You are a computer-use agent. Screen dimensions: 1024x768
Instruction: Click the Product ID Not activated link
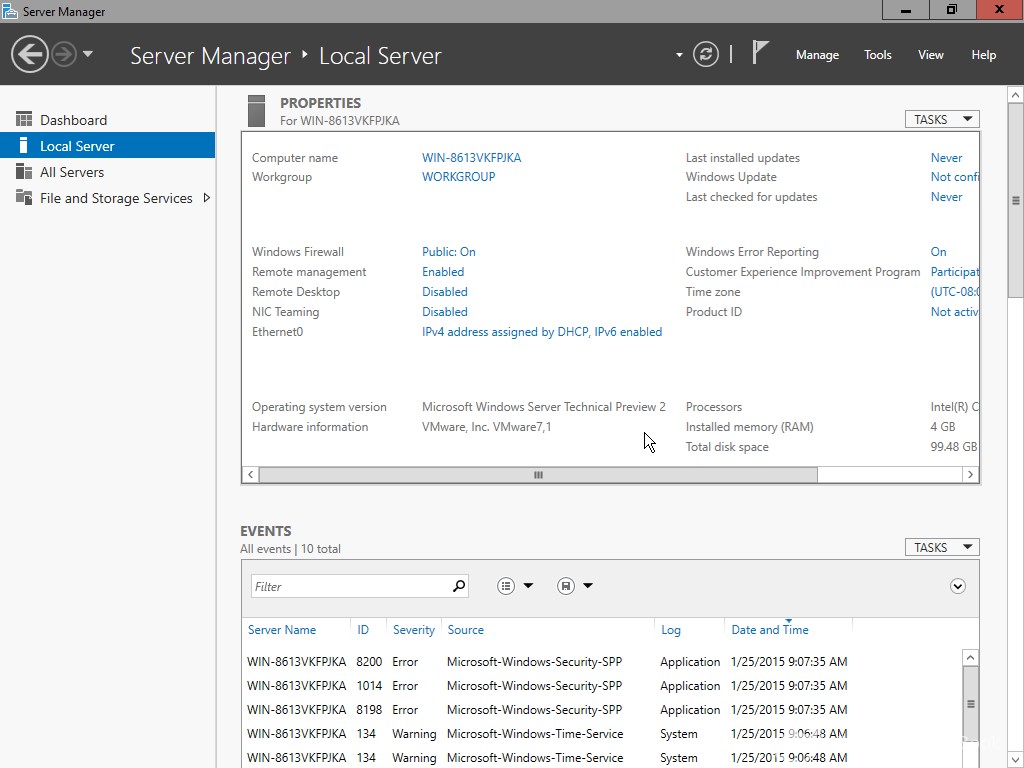pyautogui.click(x=954, y=312)
